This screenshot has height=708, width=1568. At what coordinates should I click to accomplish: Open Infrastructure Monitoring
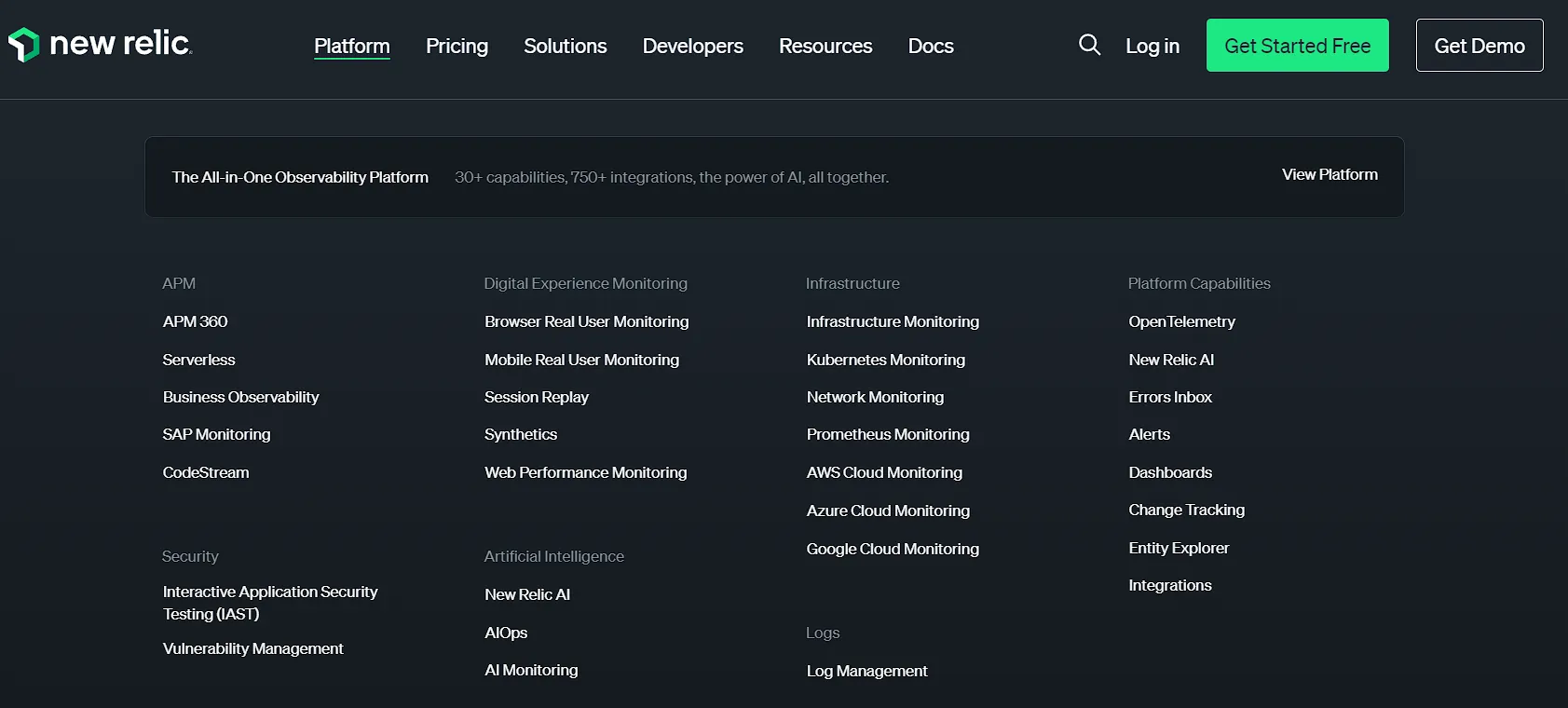(893, 321)
